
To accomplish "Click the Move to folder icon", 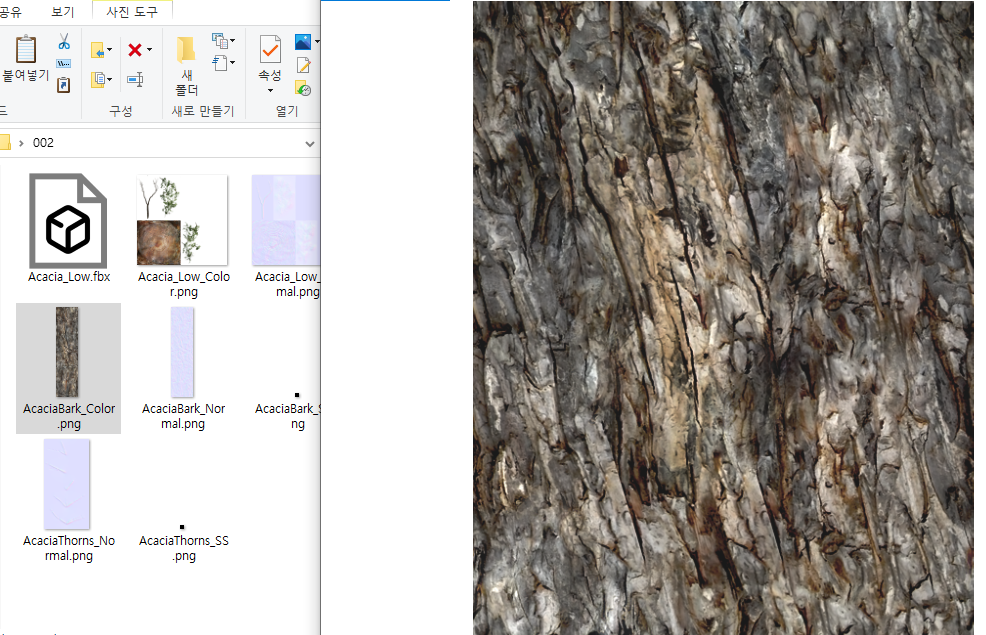I will (98, 50).
